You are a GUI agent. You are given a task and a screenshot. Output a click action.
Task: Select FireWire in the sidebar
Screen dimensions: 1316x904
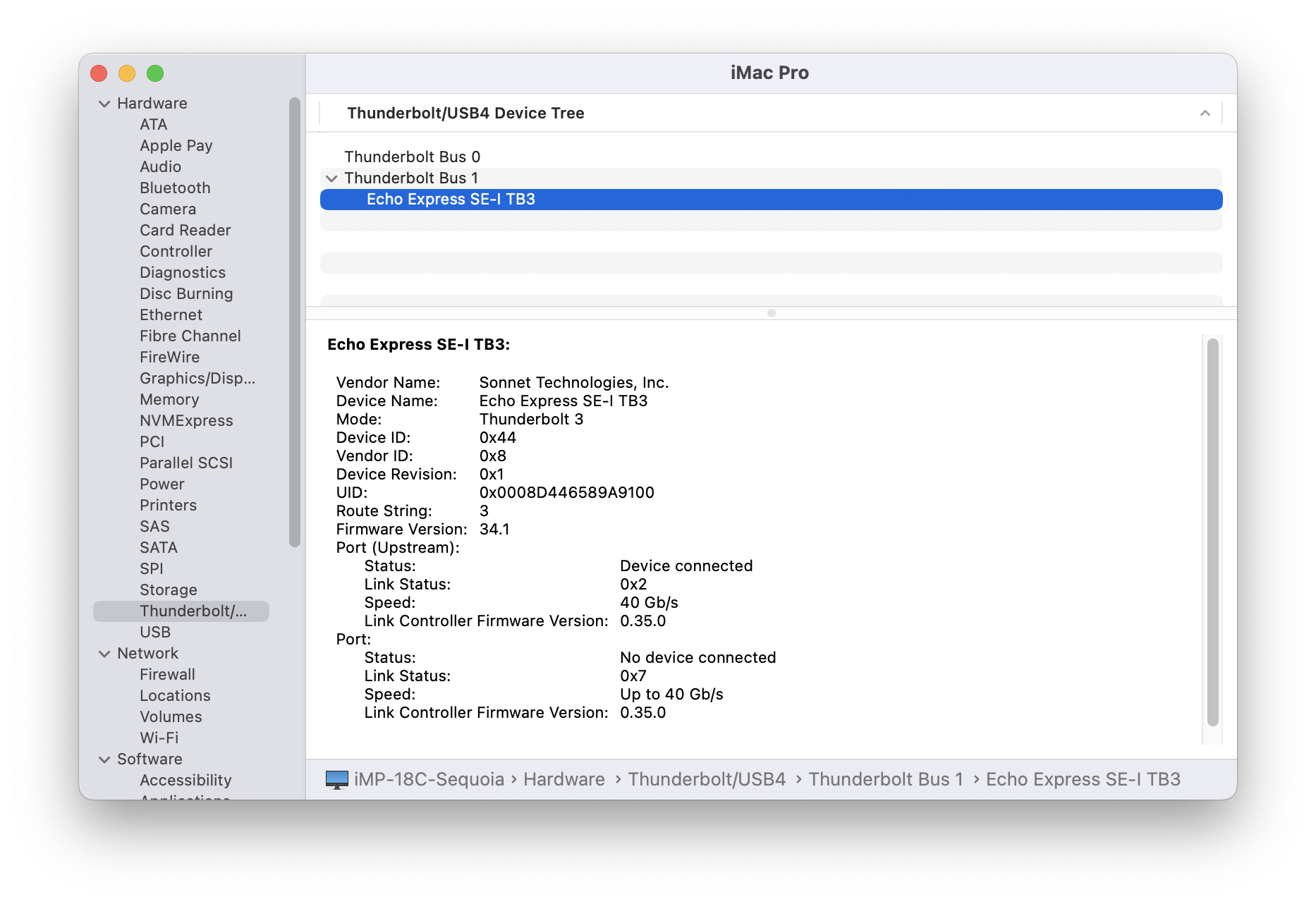(169, 358)
